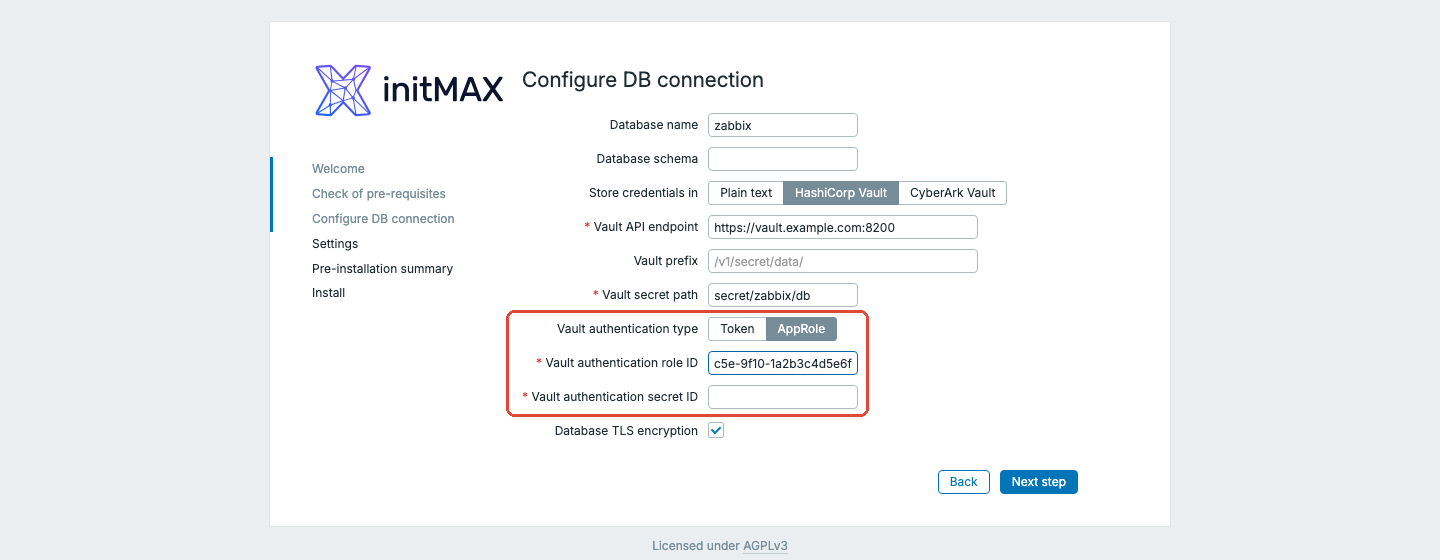
Task: Click the Vault authentication secret ID field
Action: pyautogui.click(x=783, y=397)
